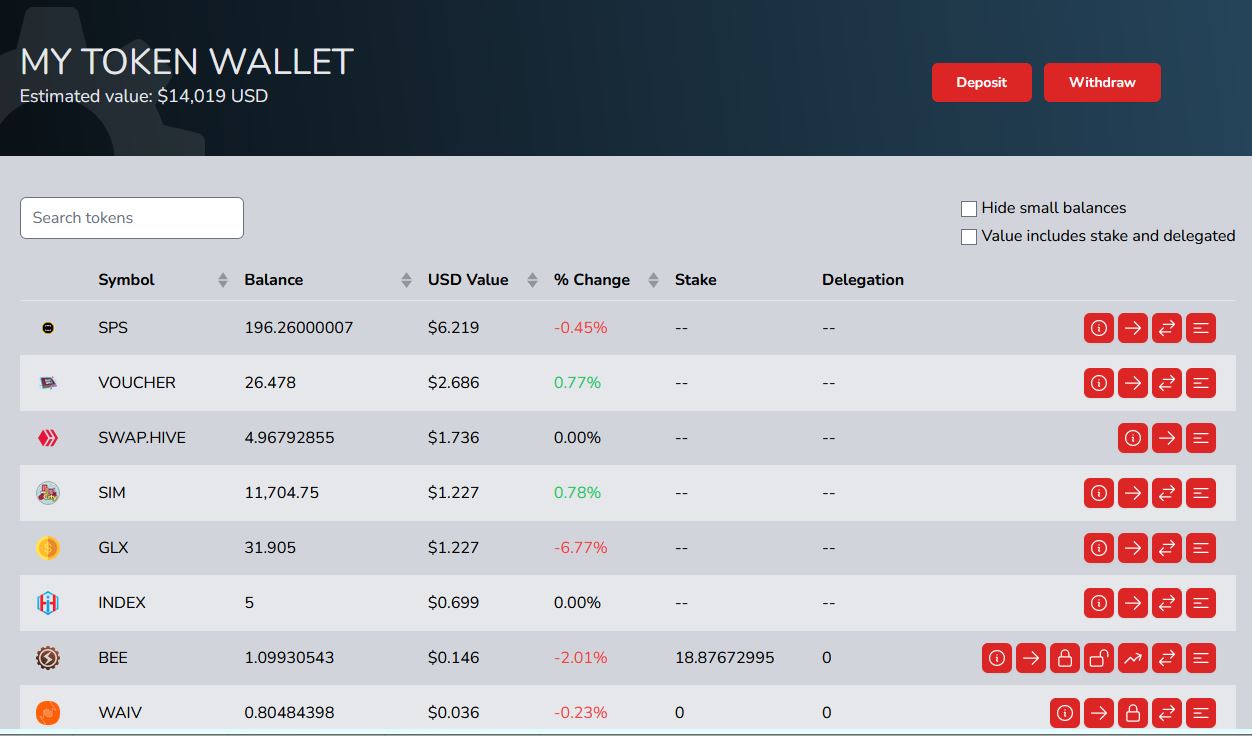The image size is (1252, 736).
Task: Open history lines icon for GLX
Action: (1201, 548)
